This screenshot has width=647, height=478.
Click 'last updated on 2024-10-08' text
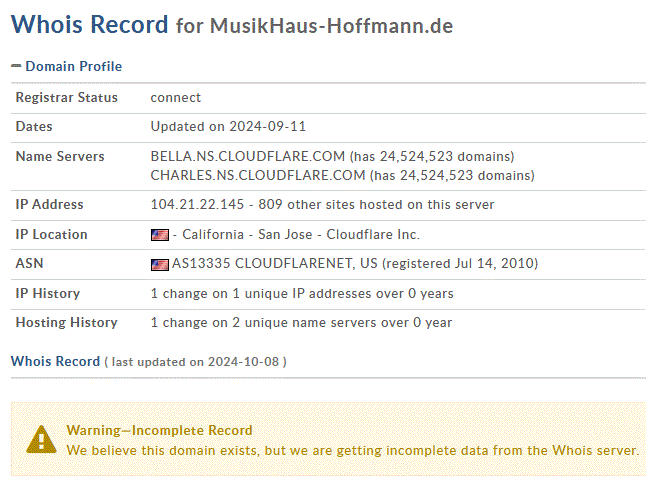pyautogui.click(x=196, y=362)
